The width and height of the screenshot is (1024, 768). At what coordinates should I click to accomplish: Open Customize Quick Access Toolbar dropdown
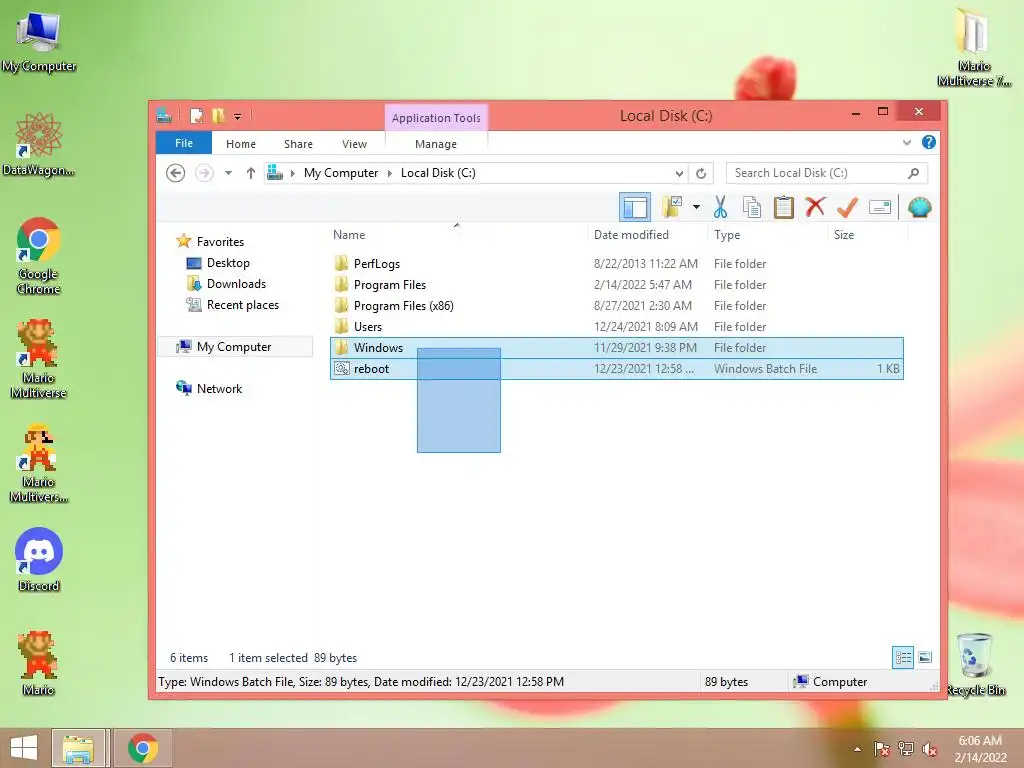238,117
